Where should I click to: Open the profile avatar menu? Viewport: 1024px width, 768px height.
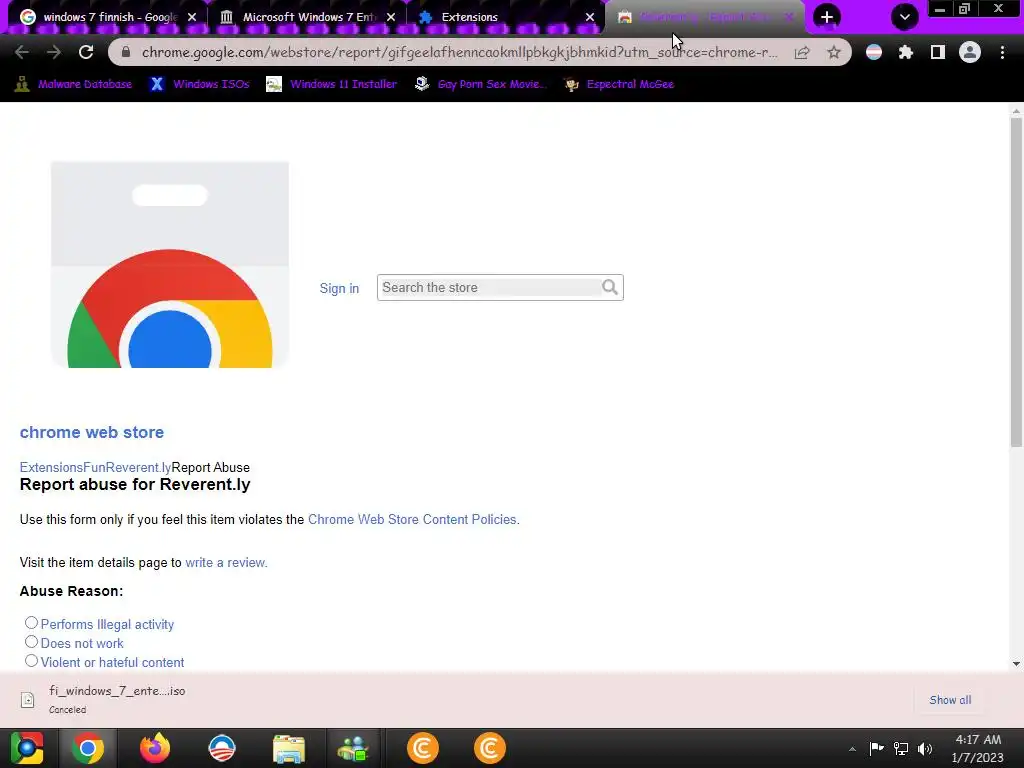click(970, 52)
